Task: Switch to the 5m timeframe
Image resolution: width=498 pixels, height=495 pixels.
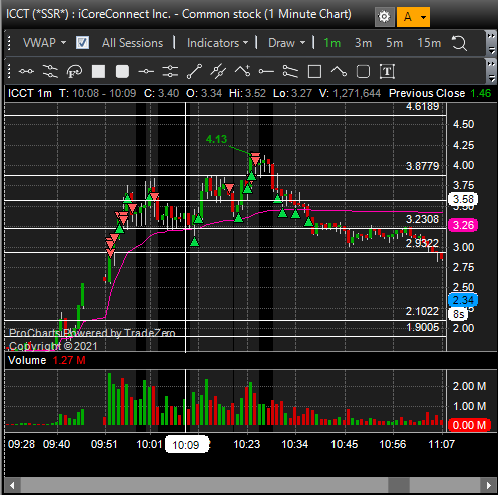Action: (394, 43)
